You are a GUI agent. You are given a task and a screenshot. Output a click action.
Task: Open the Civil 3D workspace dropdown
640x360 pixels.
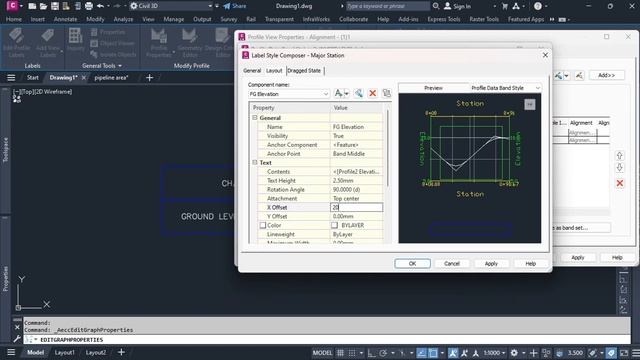[171, 6]
